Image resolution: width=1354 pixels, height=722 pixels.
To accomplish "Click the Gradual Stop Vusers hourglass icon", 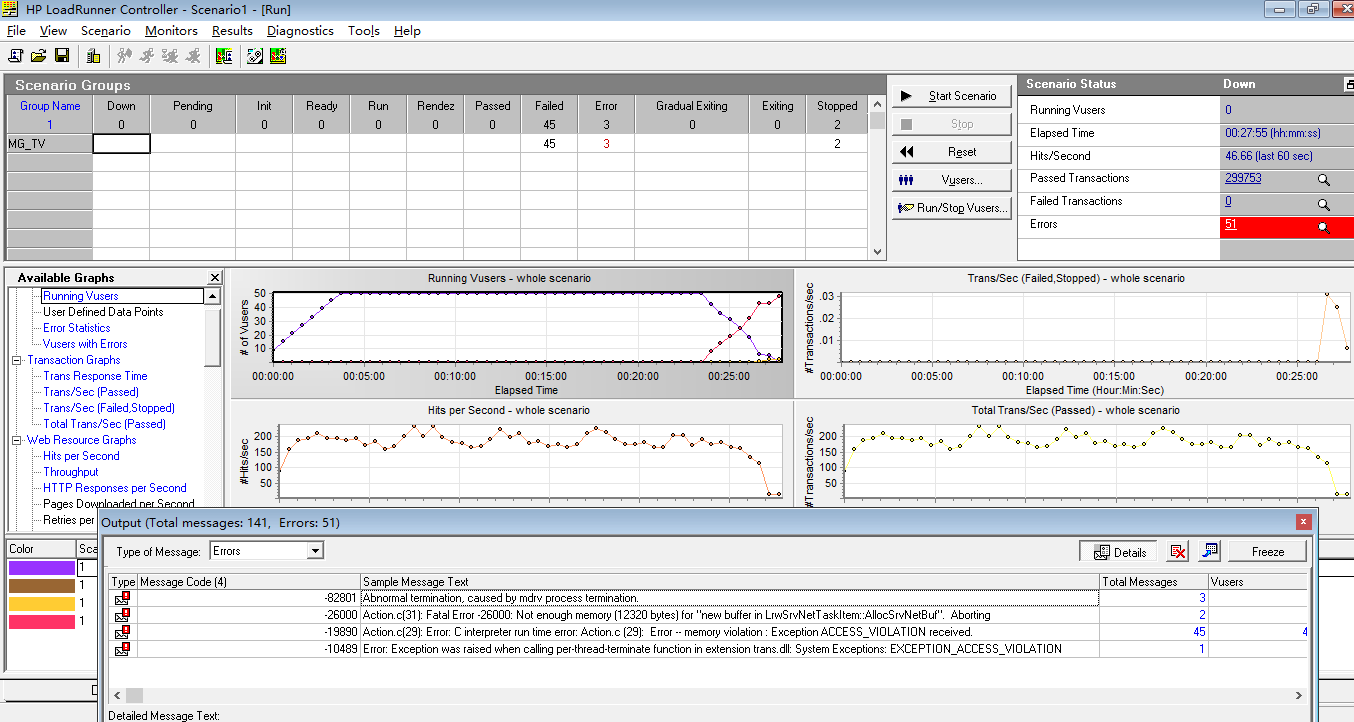I will [x=171, y=56].
